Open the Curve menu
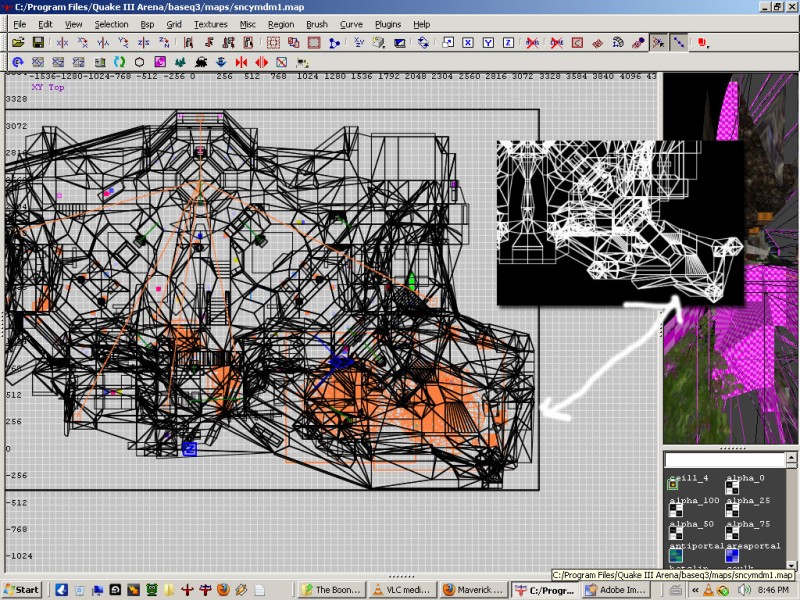The width and height of the screenshot is (800, 600). tap(351, 24)
